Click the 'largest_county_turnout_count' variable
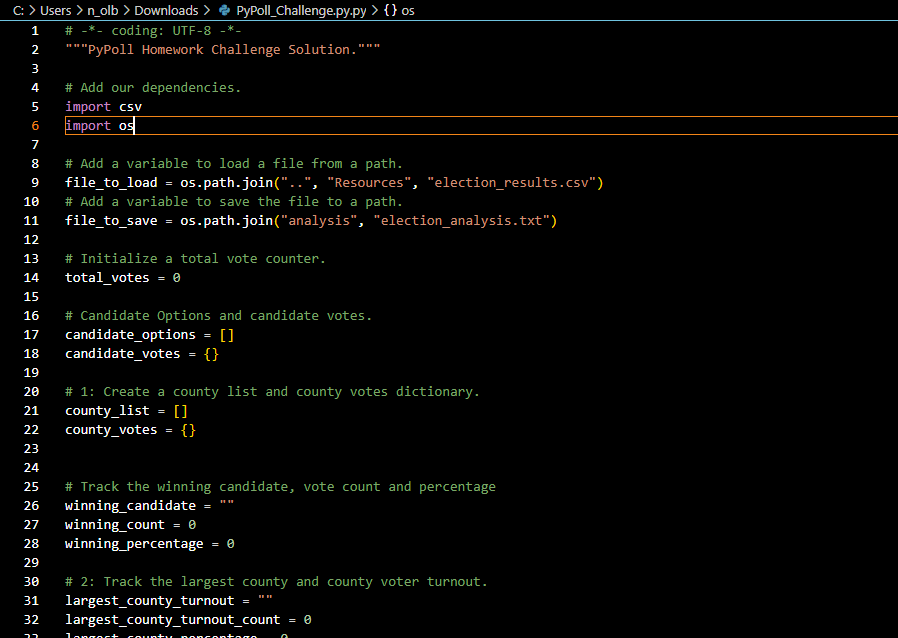Image resolution: width=898 pixels, height=638 pixels. point(172,620)
